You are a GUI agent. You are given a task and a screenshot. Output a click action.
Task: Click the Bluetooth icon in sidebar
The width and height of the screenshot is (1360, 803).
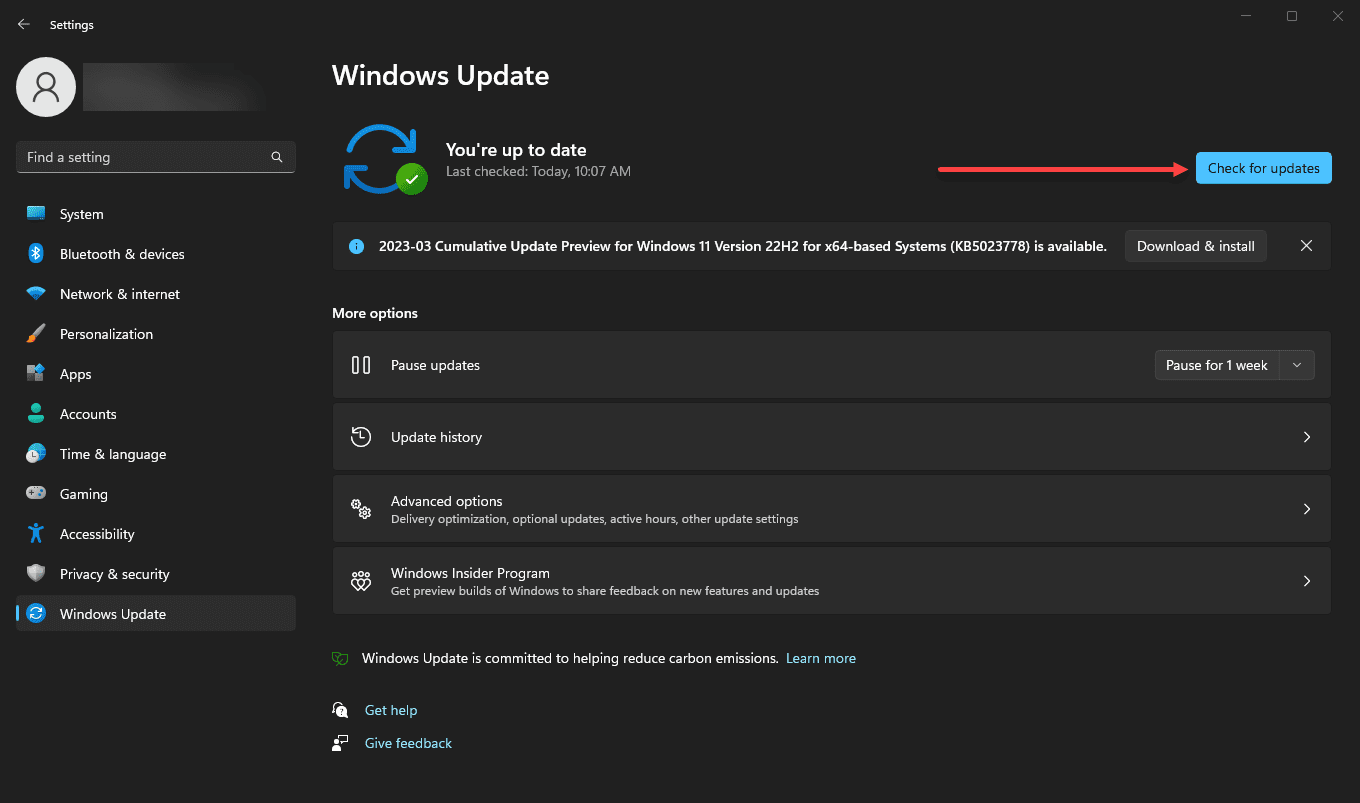coord(36,254)
